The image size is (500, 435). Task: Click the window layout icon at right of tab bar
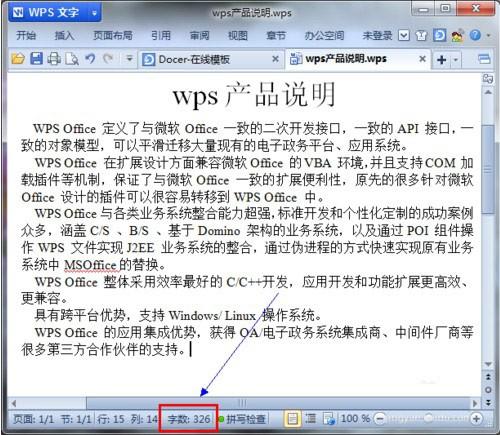click(x=484, y=59)
